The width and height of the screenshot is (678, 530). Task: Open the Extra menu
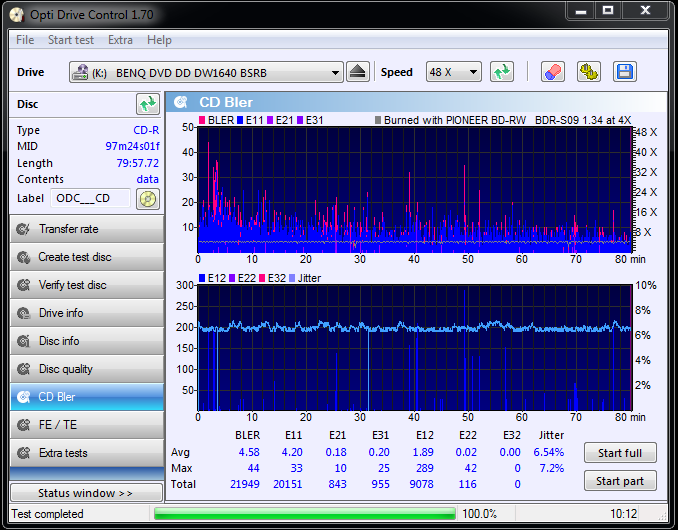pyautogui.click(x=120, y=40)
